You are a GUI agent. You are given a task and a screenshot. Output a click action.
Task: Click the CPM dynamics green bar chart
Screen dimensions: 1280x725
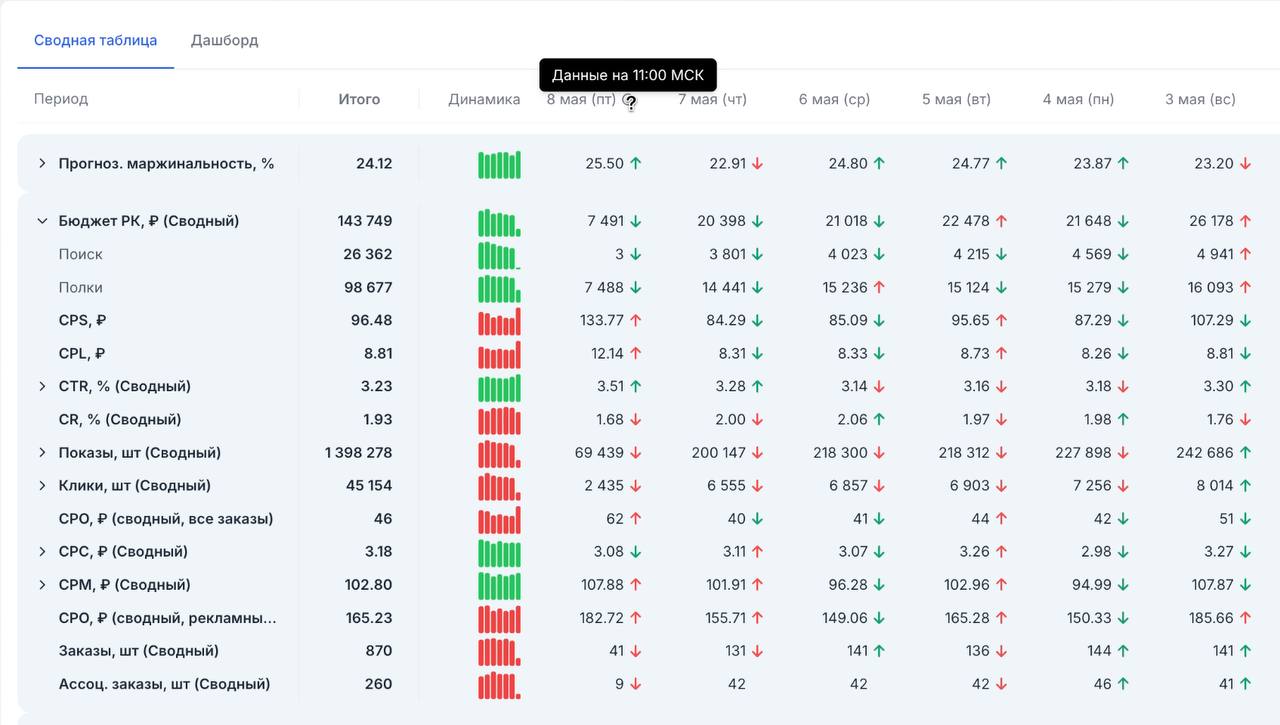[x=499, y=585]
